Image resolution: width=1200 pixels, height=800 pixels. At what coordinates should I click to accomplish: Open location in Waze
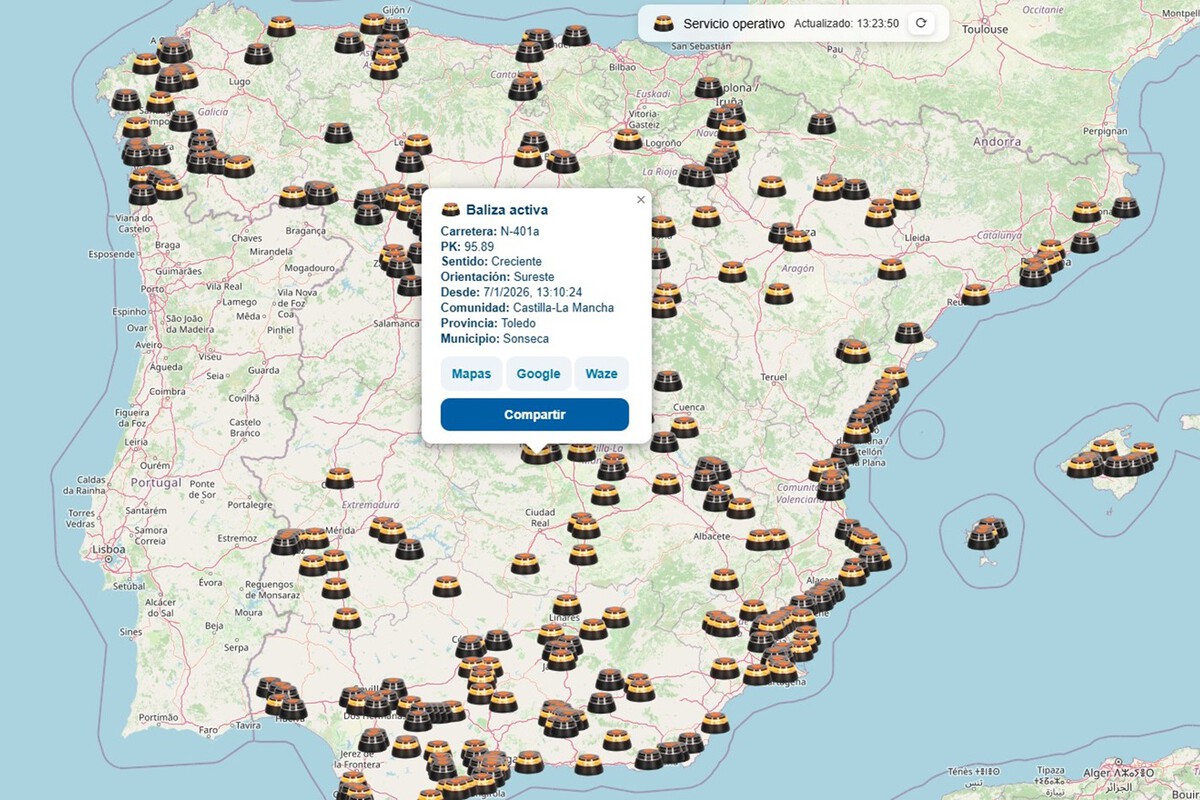[x=601, y=373]
